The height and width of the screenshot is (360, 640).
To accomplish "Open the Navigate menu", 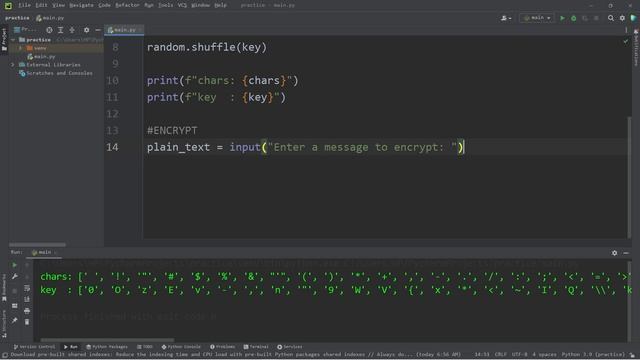I will tap(81, 5).
